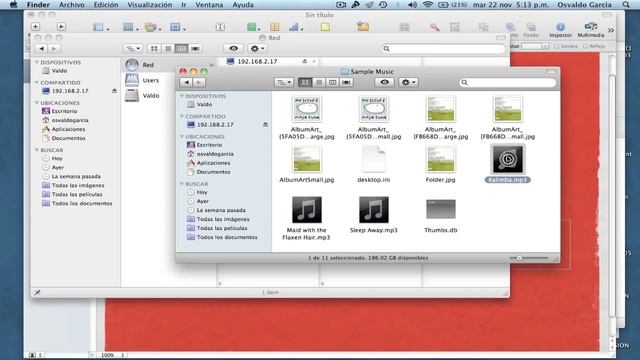Open Osvaldo Garcia user menu
The height and width of the screenshot is (360, 640).
pos(584,5)
